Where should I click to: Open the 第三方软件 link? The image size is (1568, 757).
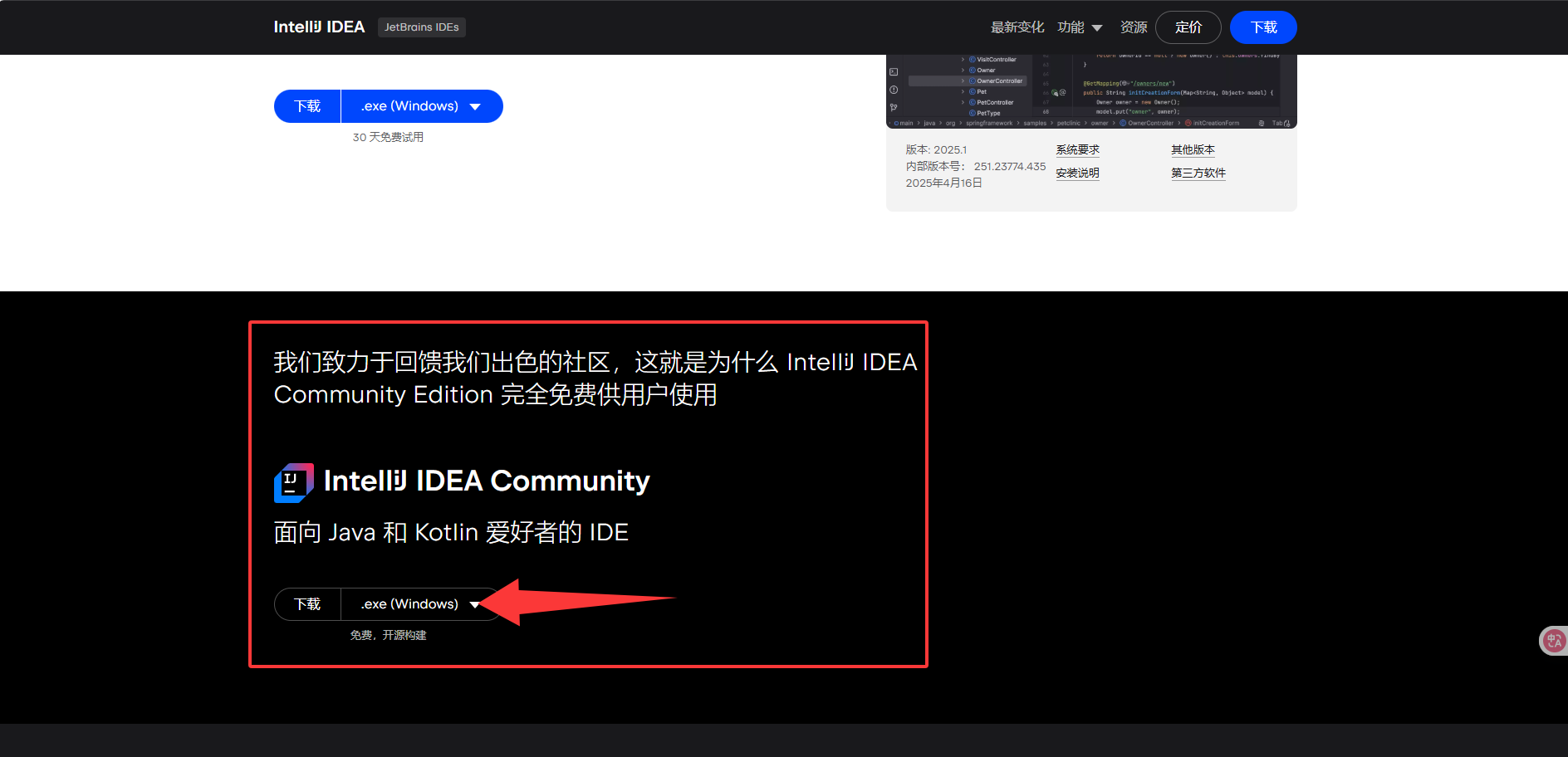tap(1198, 173)
